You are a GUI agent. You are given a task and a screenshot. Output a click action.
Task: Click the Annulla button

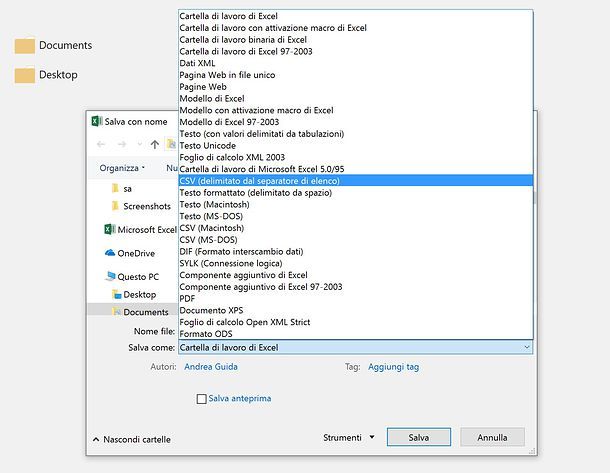click(492, 437)
